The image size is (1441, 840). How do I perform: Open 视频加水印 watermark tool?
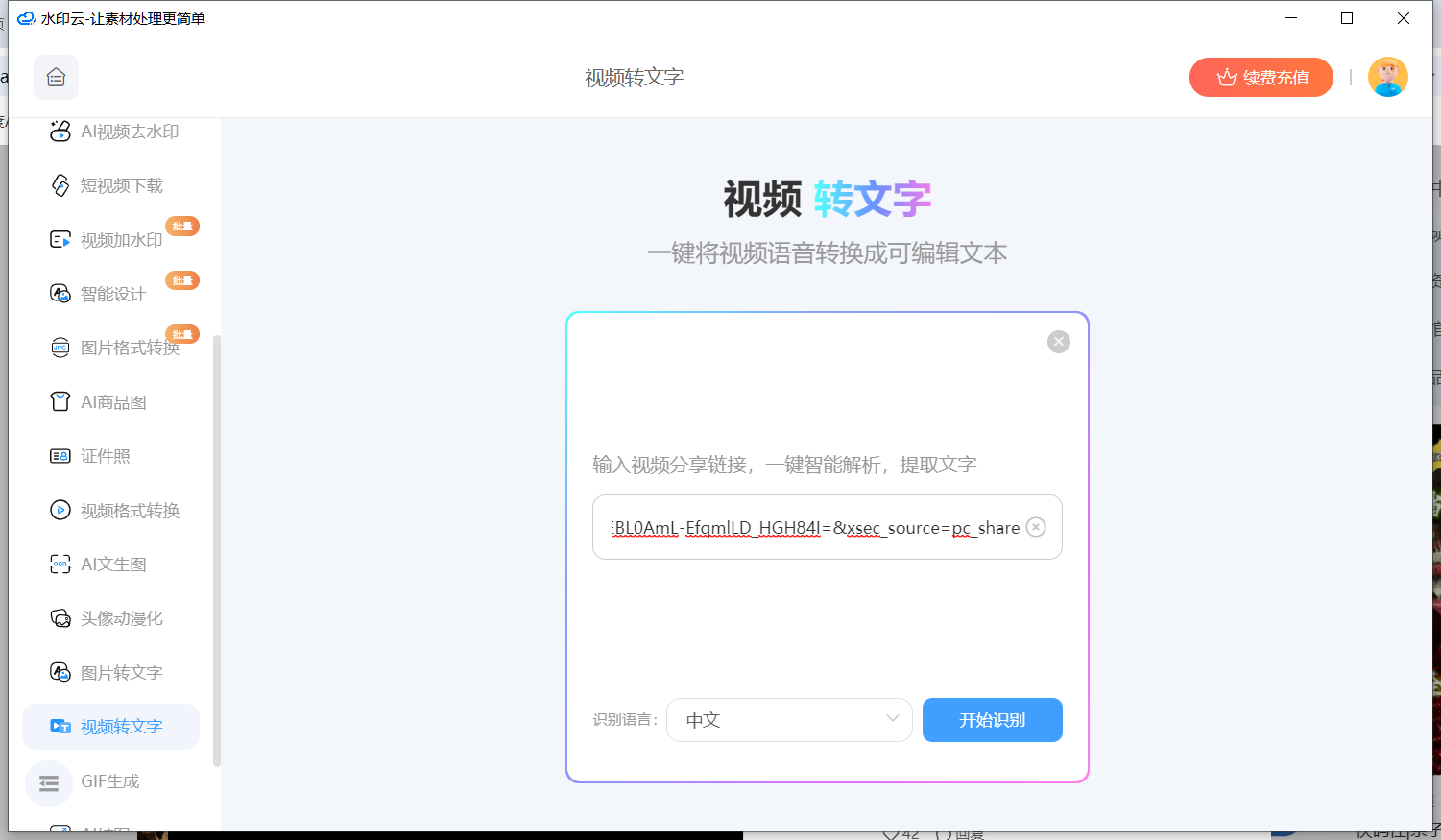tap(108, 240)
